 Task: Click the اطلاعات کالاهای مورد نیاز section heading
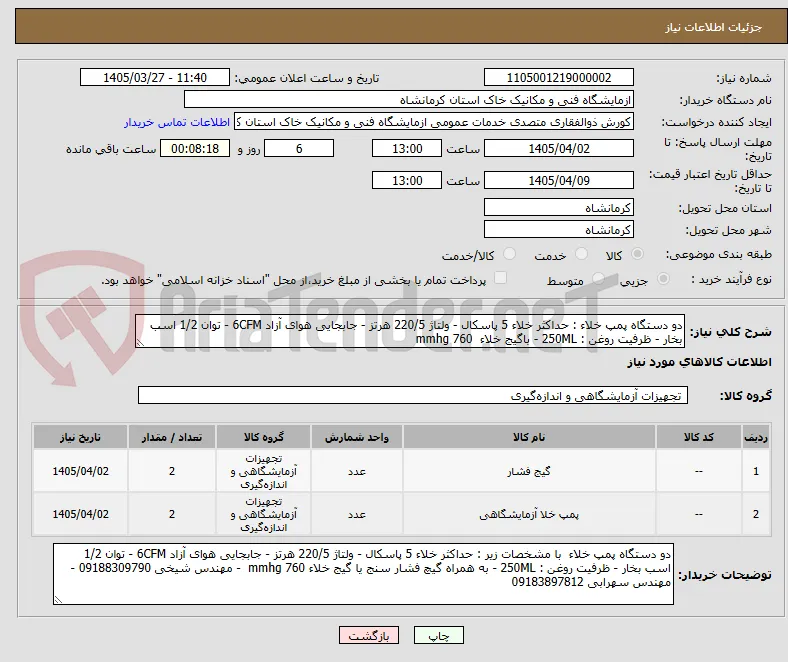point(699,362)
